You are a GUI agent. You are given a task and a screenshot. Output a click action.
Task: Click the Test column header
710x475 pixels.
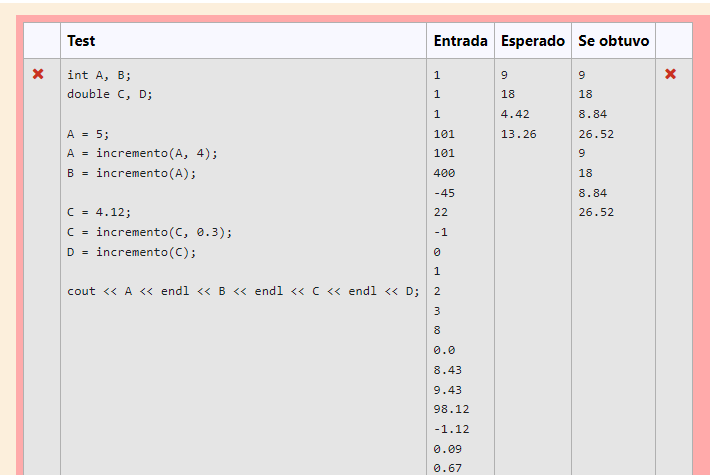(81, 41)
